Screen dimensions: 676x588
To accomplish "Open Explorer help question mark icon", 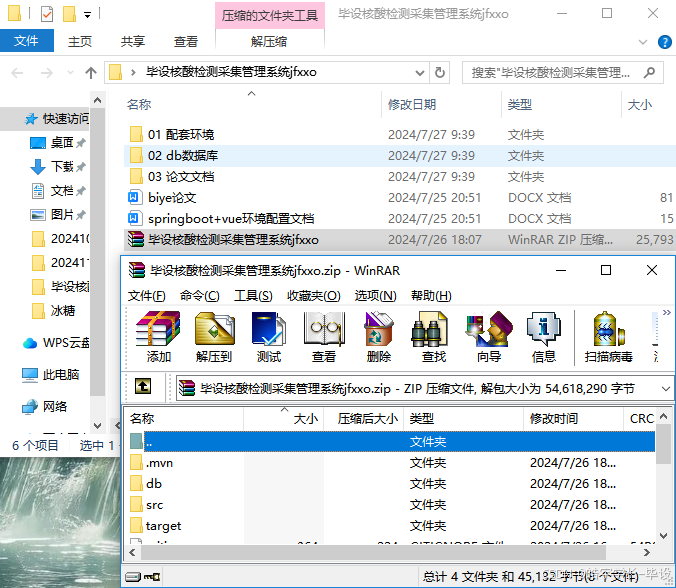I will 664,42.
